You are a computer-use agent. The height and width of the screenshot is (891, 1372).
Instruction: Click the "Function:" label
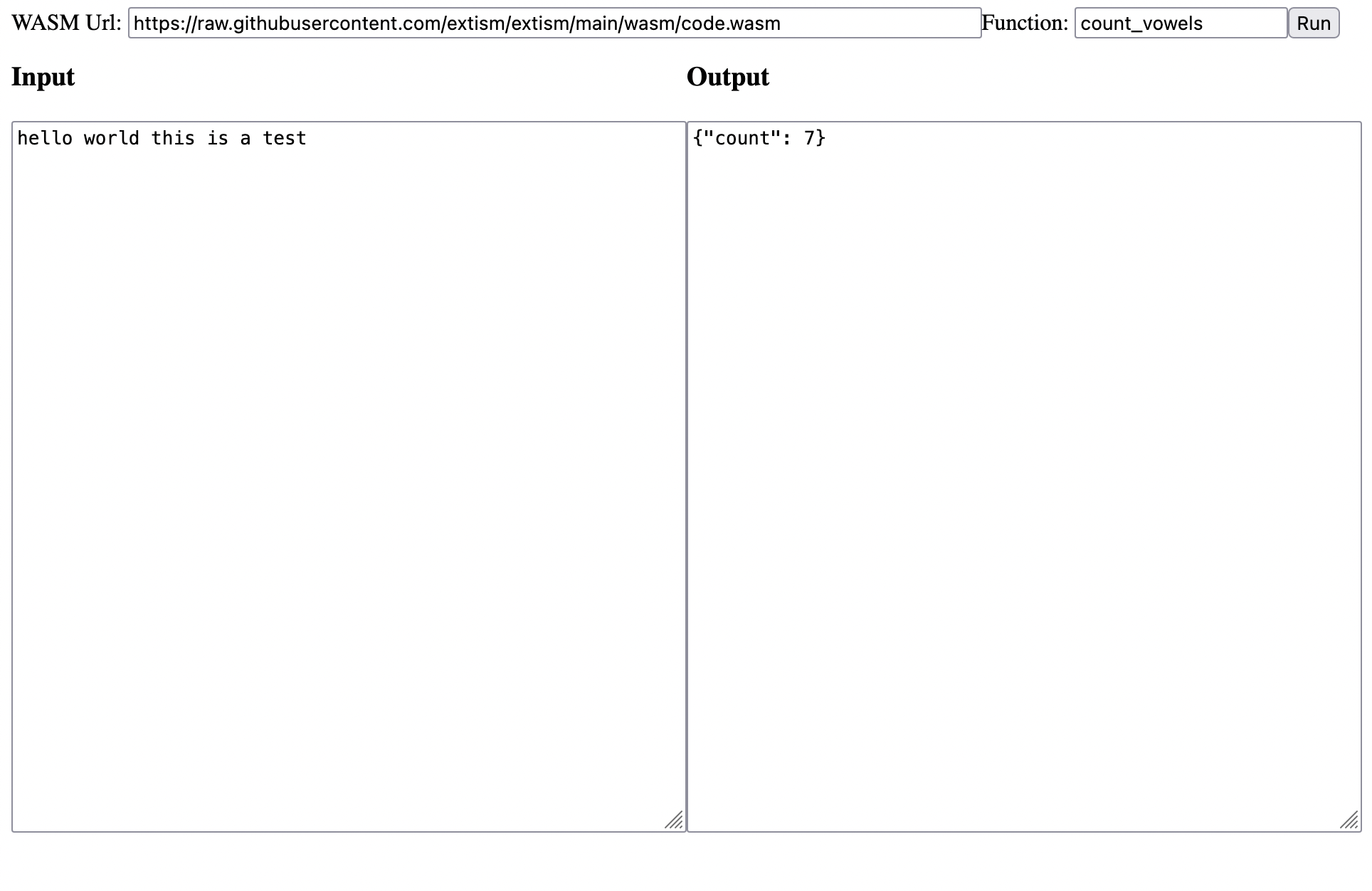[x=1025, y=23]
